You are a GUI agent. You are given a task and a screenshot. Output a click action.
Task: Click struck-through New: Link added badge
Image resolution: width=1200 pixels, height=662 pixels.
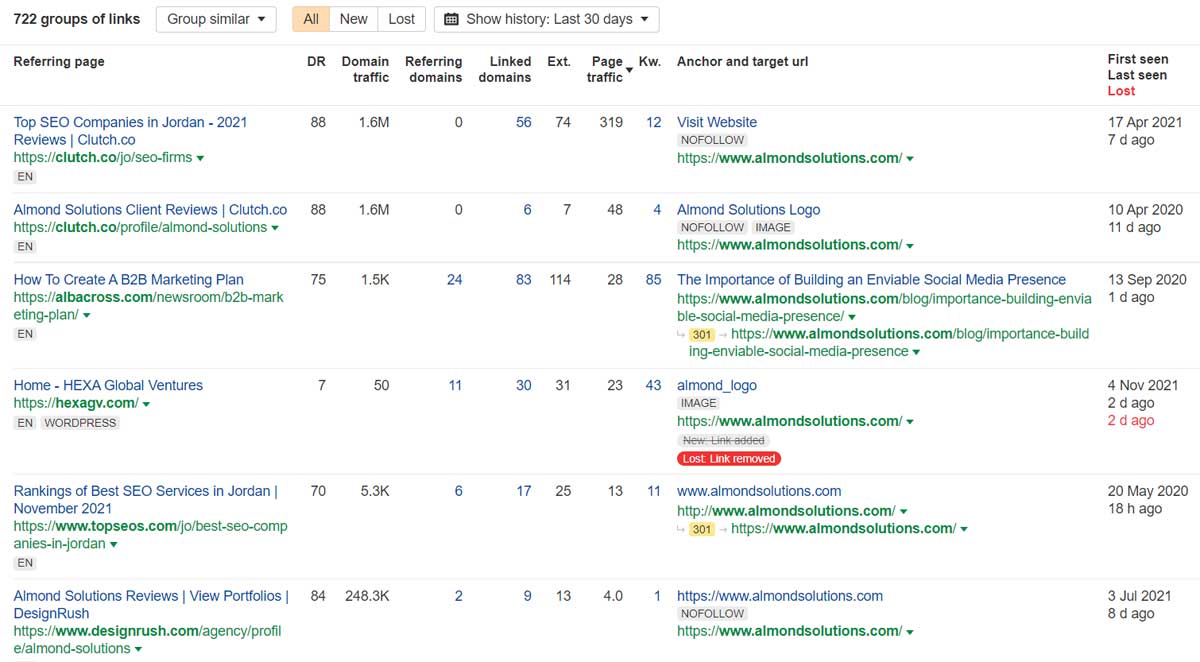(x=723, y=440)
